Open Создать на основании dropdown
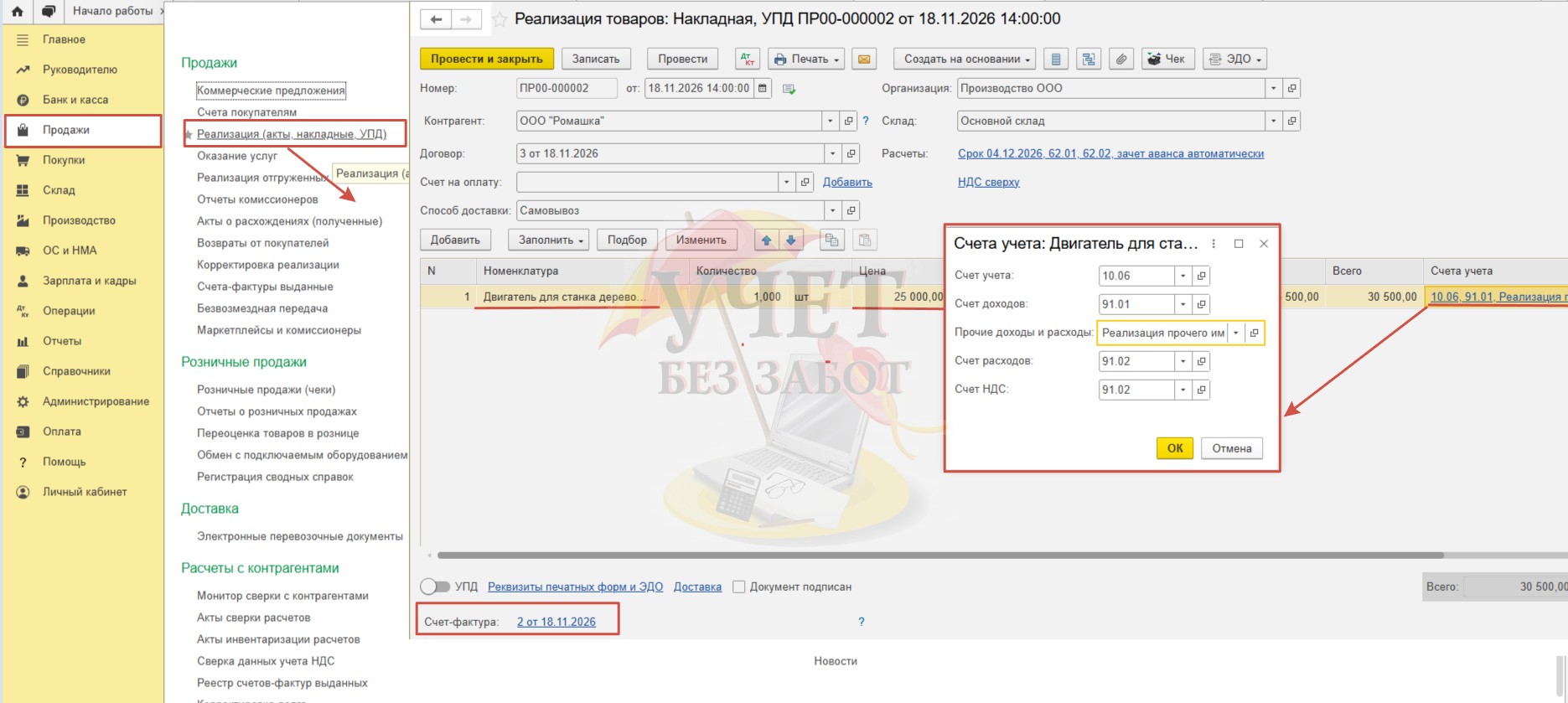Screen dimensions: 1568x703 click(965, 59)
